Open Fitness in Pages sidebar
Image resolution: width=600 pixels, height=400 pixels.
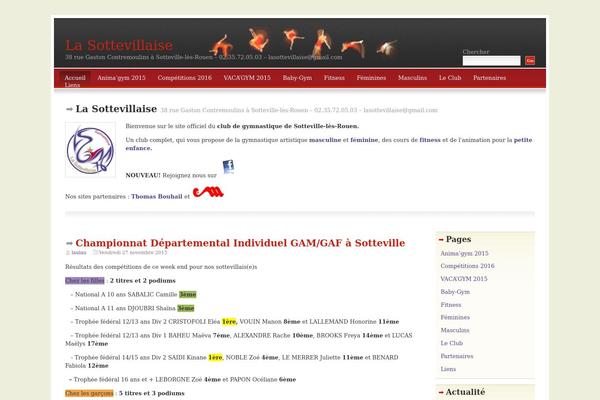(x=451, y=305)
